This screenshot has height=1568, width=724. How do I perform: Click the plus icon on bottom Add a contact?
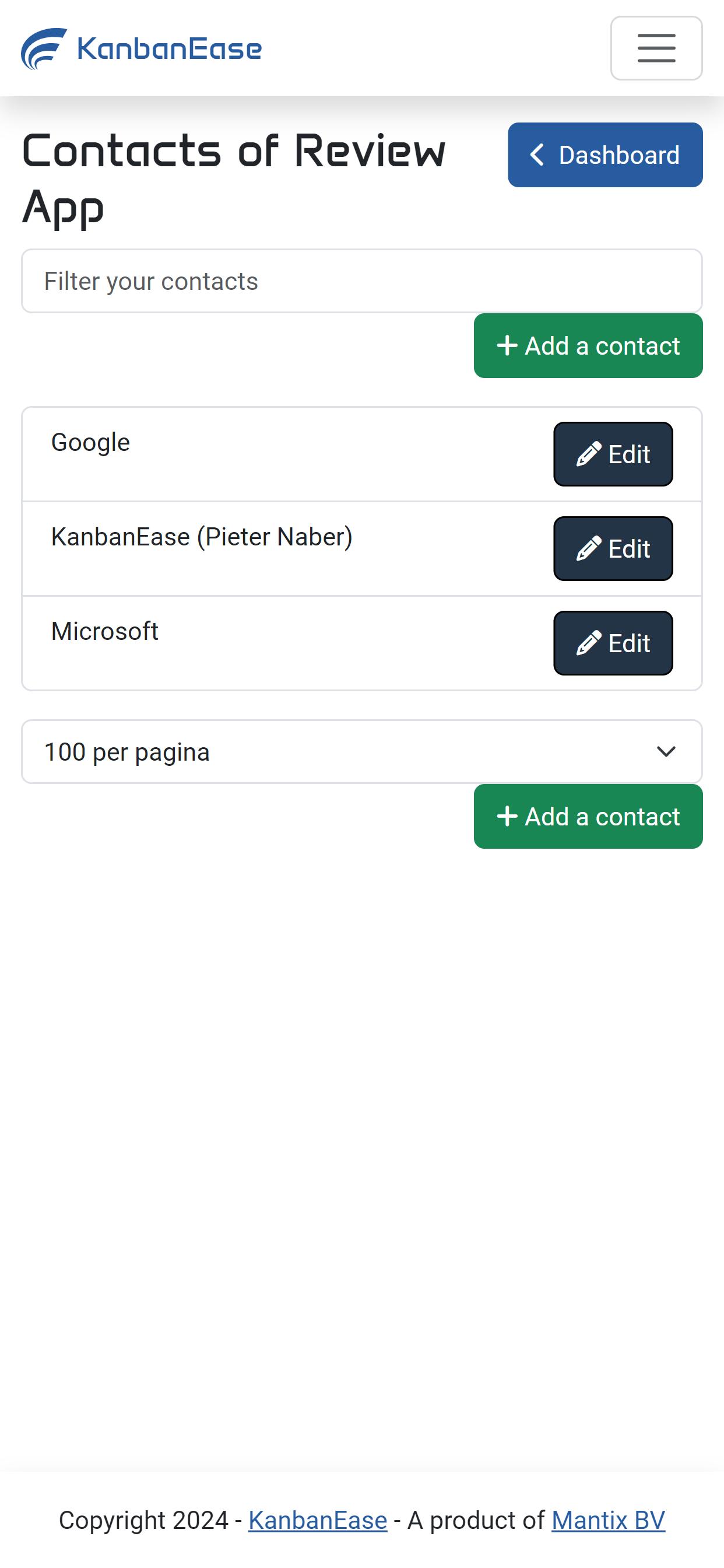(507, 816)
